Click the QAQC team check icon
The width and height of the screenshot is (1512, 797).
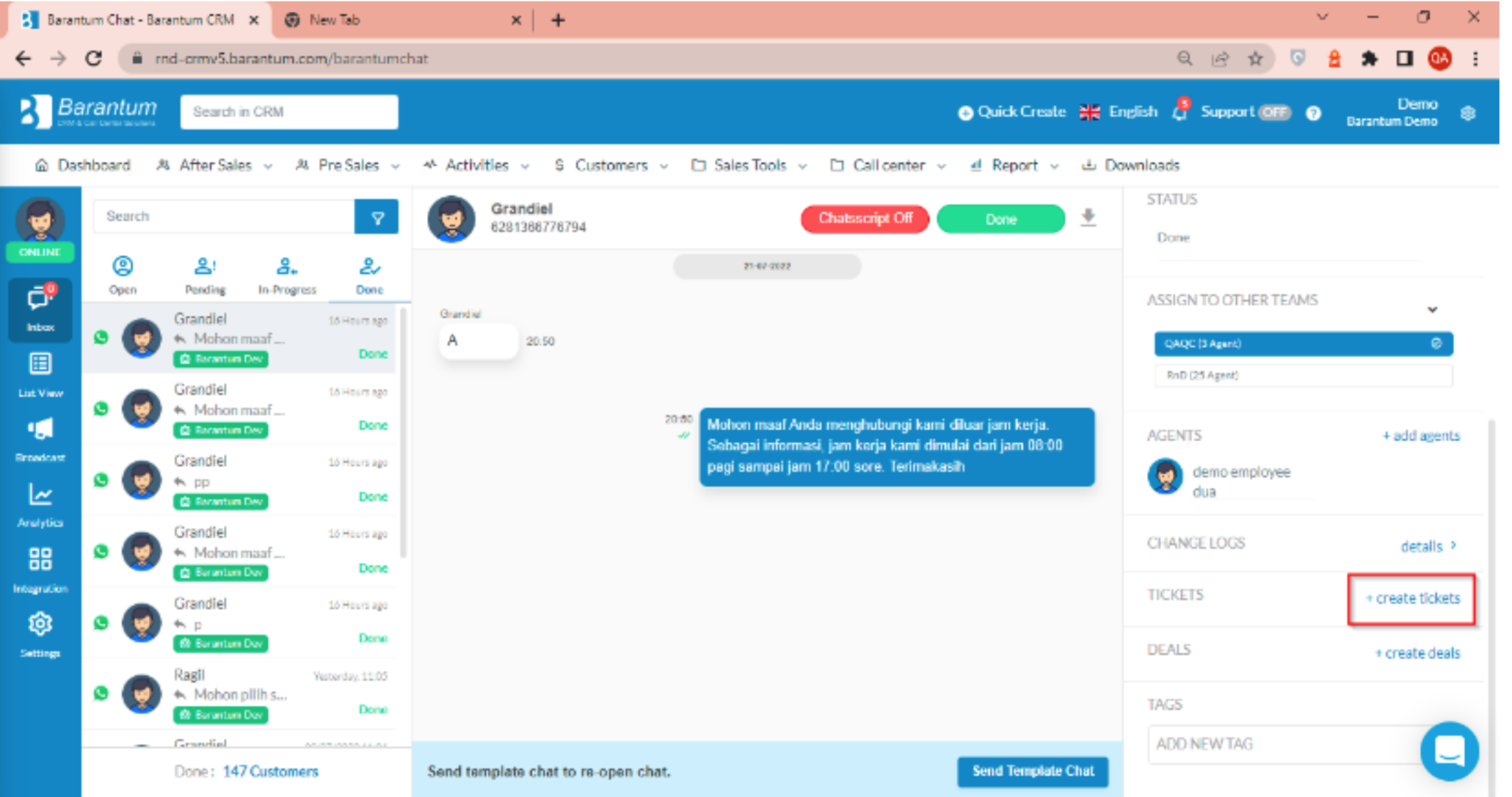1436,343
